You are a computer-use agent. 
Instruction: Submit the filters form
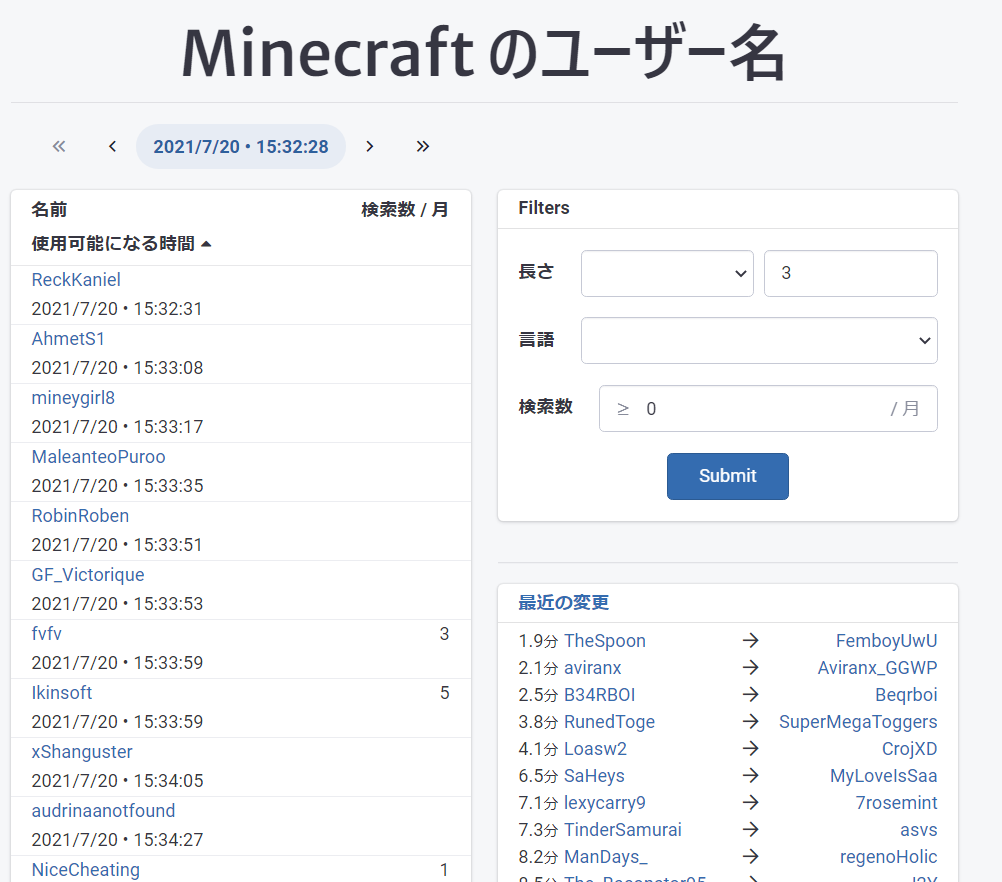(728, 476)
